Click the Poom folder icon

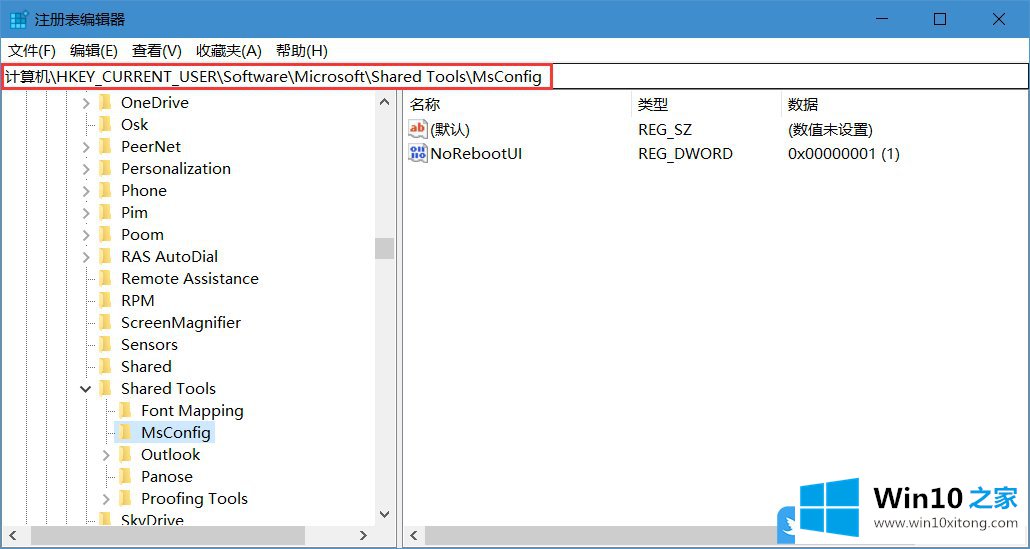pos(105,234)
